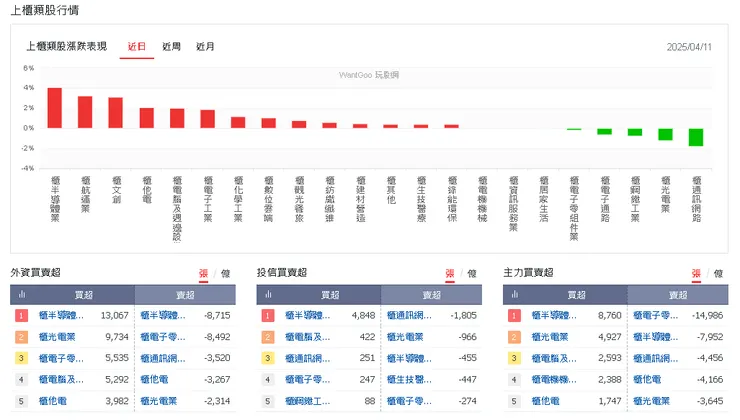Image resolution: width=740 pixels, height=420 pixels.
Task: Open 櫃通訊網 link with -4,456 in 主力 賣超
Action: pyautogui.click(x=656, y=358)
